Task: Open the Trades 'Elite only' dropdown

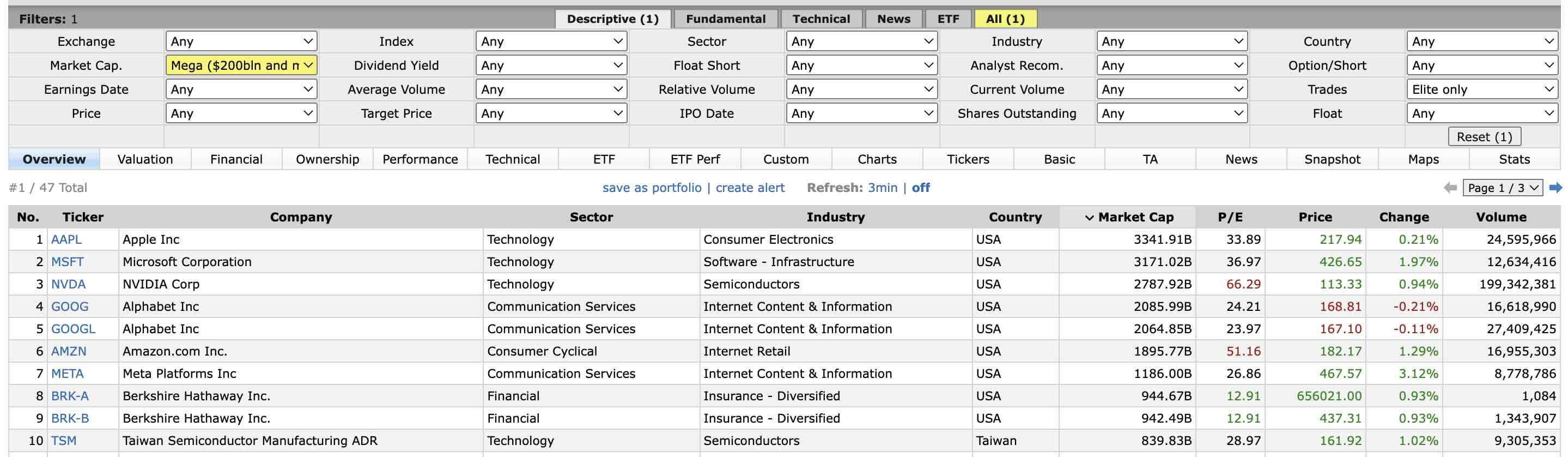Action: pyautogui.click(x=1482, y=89)
